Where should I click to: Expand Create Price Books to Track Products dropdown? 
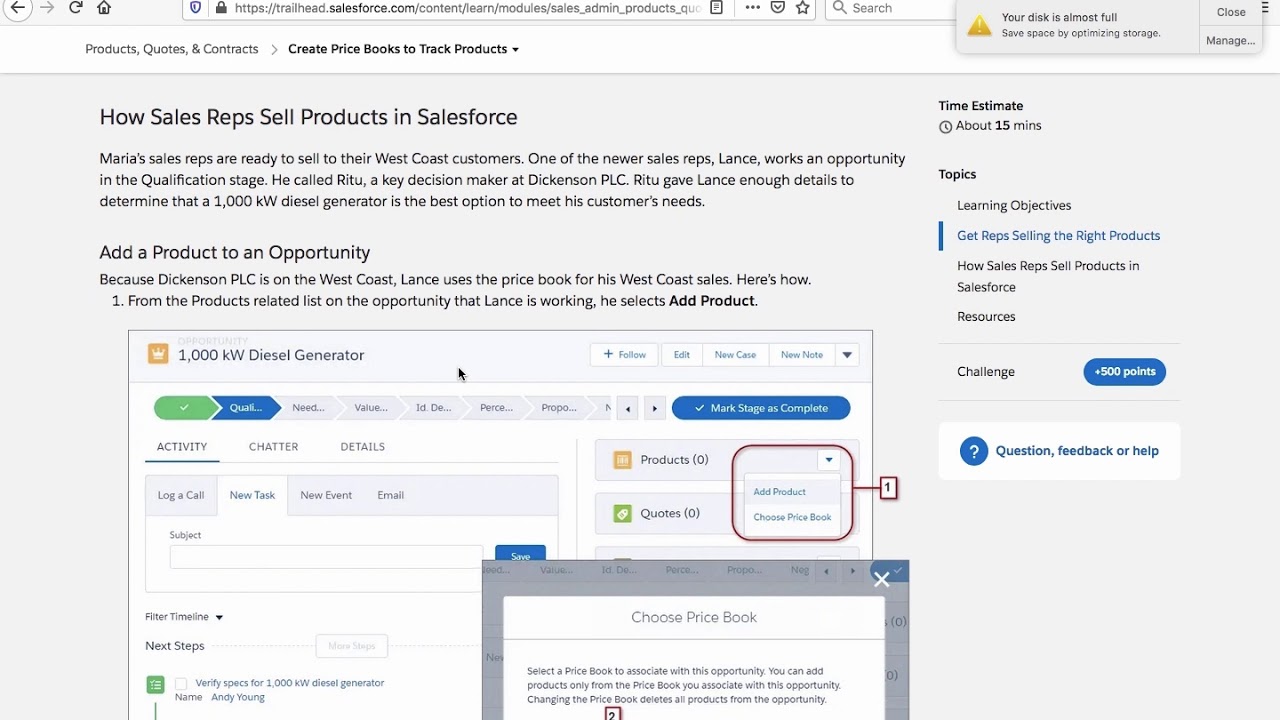(403, 49)
